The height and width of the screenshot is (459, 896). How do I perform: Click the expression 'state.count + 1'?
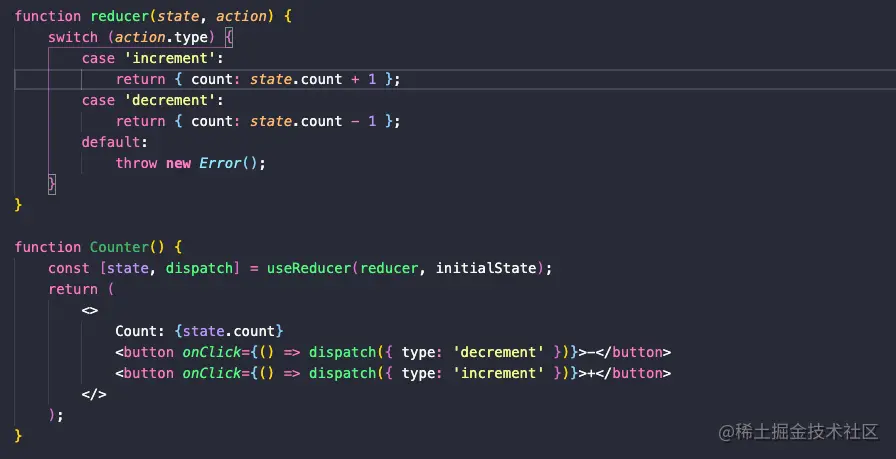(313, 79)
